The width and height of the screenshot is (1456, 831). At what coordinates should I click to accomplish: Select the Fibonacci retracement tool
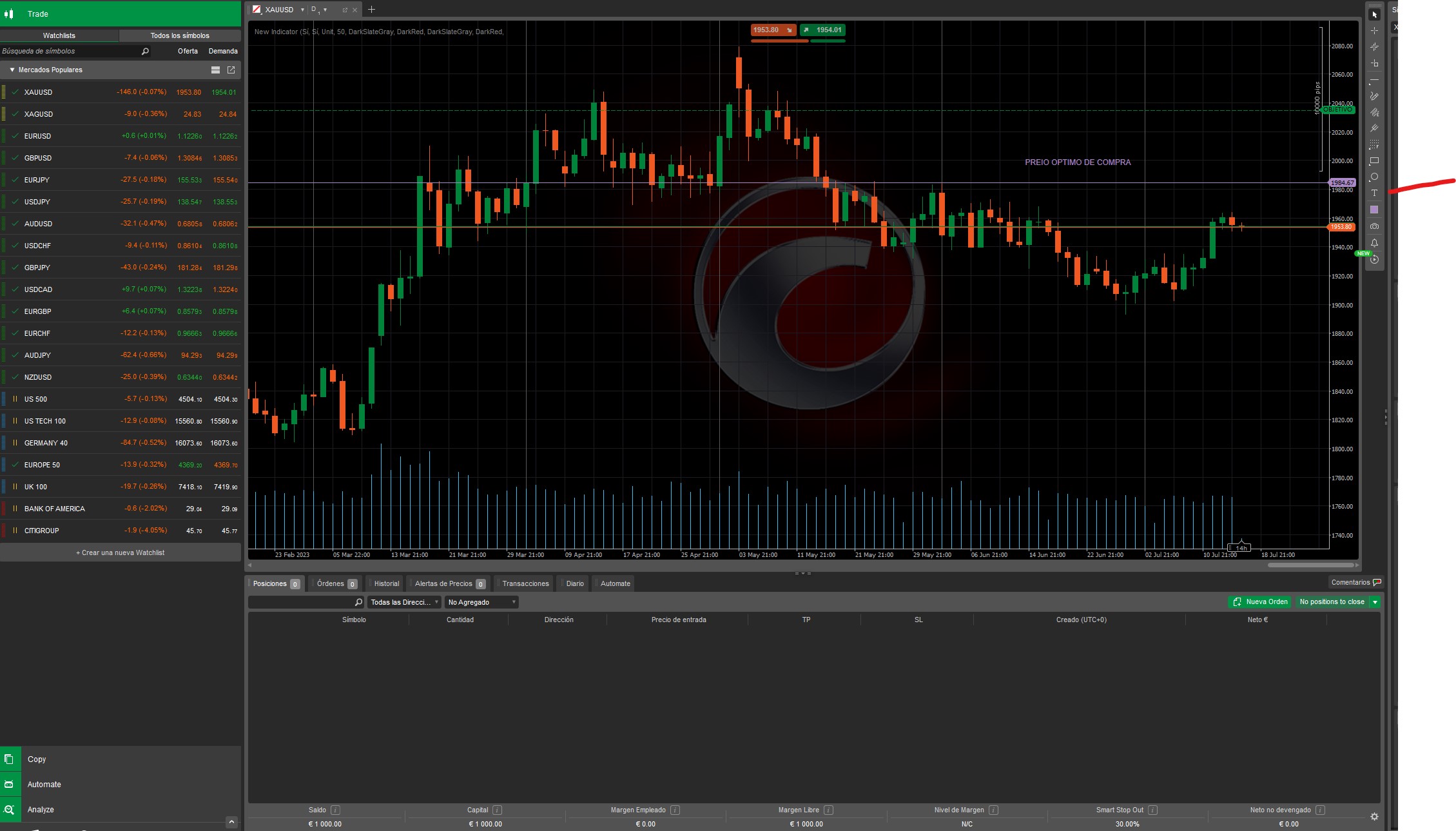point(1374,144)
